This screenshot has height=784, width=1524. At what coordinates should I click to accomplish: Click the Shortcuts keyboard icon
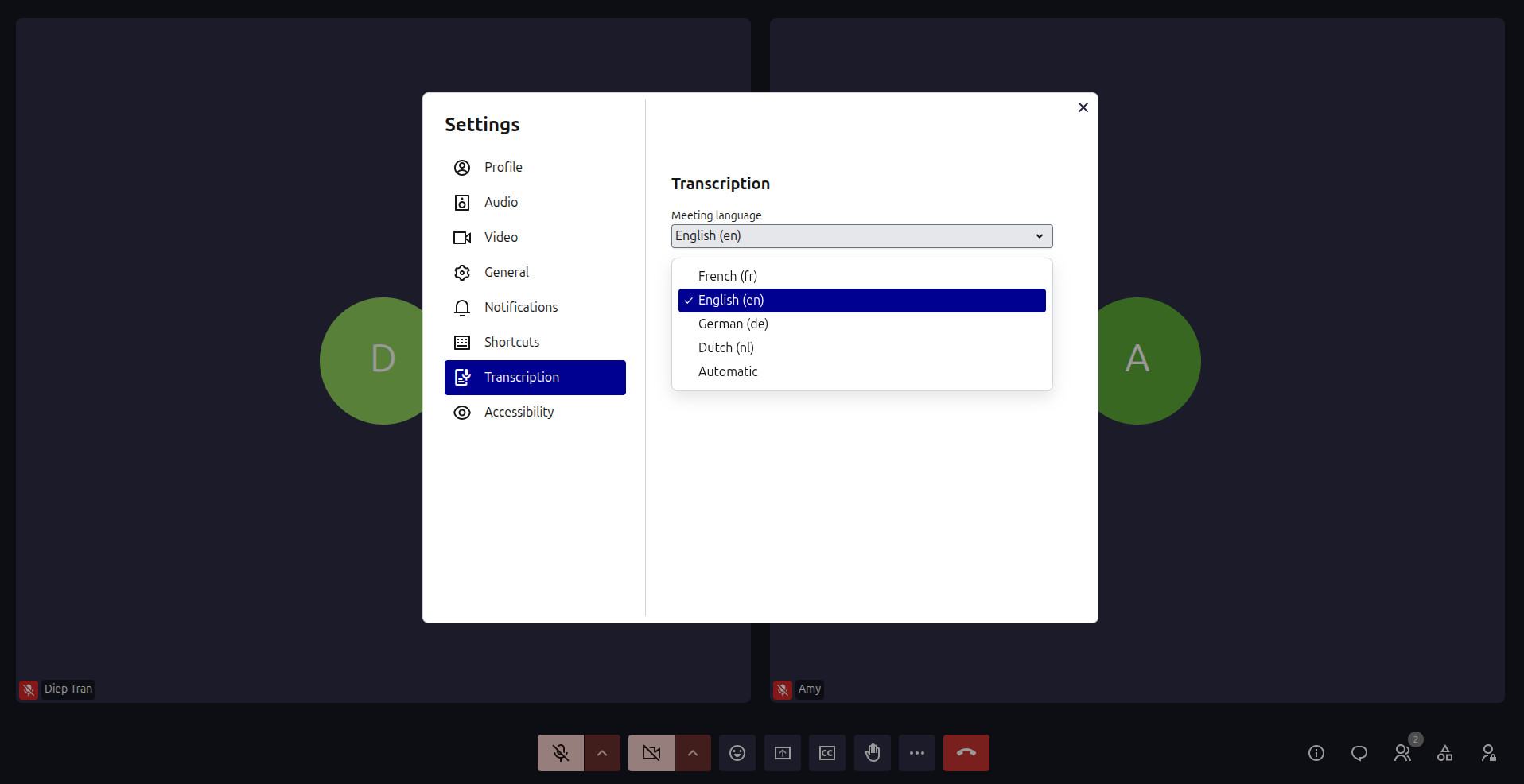462,343
